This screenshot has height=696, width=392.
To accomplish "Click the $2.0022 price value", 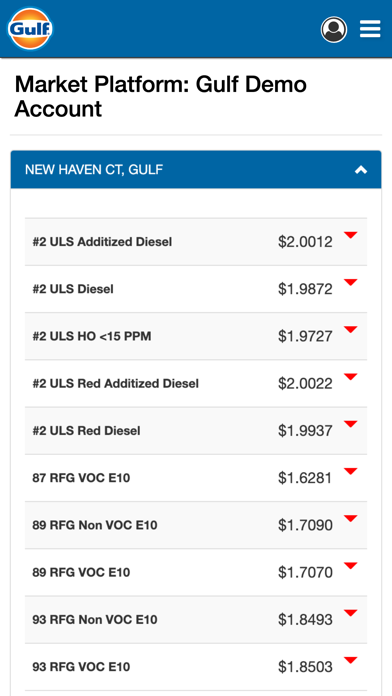I will coord(305,384).
